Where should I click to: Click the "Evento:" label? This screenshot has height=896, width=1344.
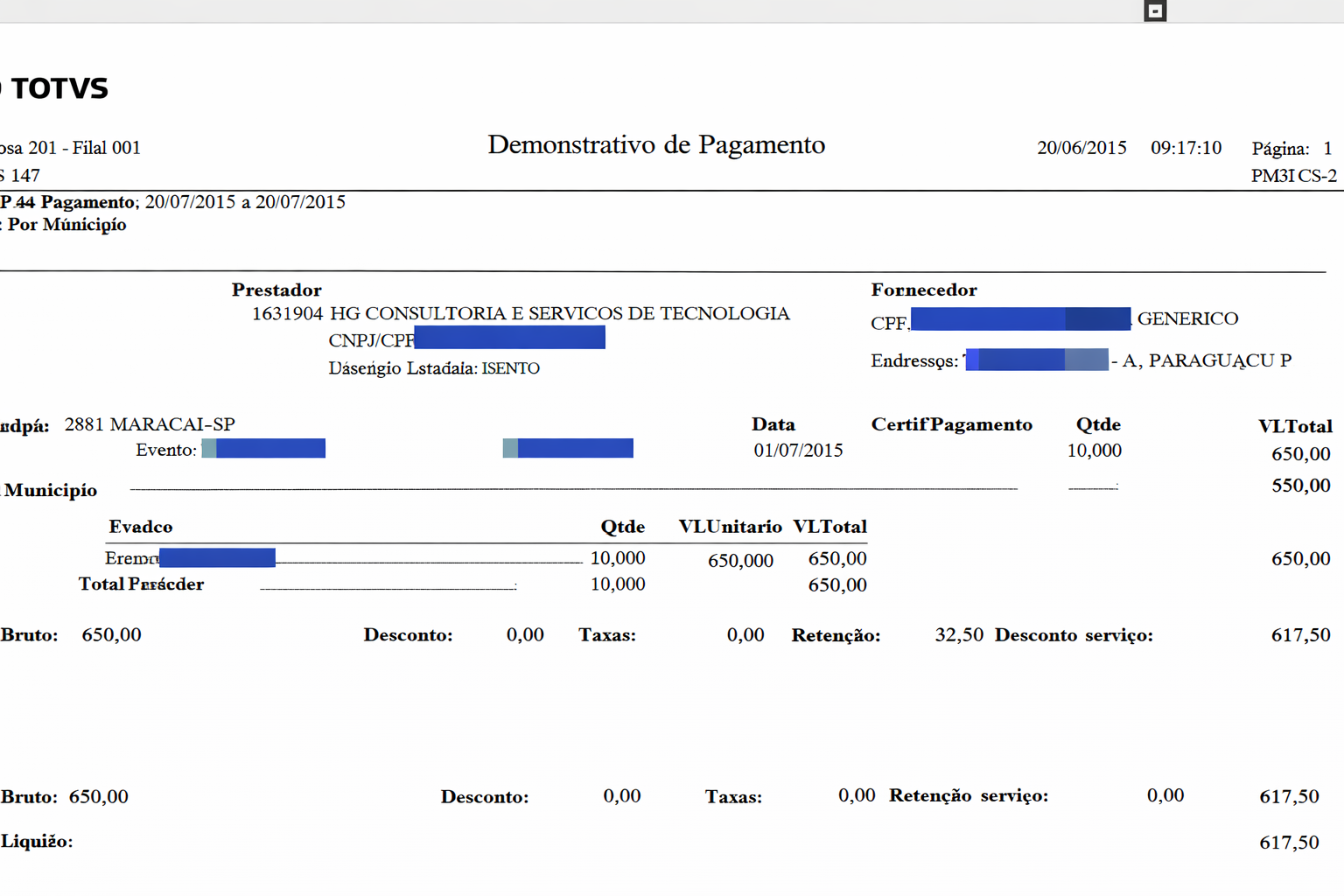166,450
